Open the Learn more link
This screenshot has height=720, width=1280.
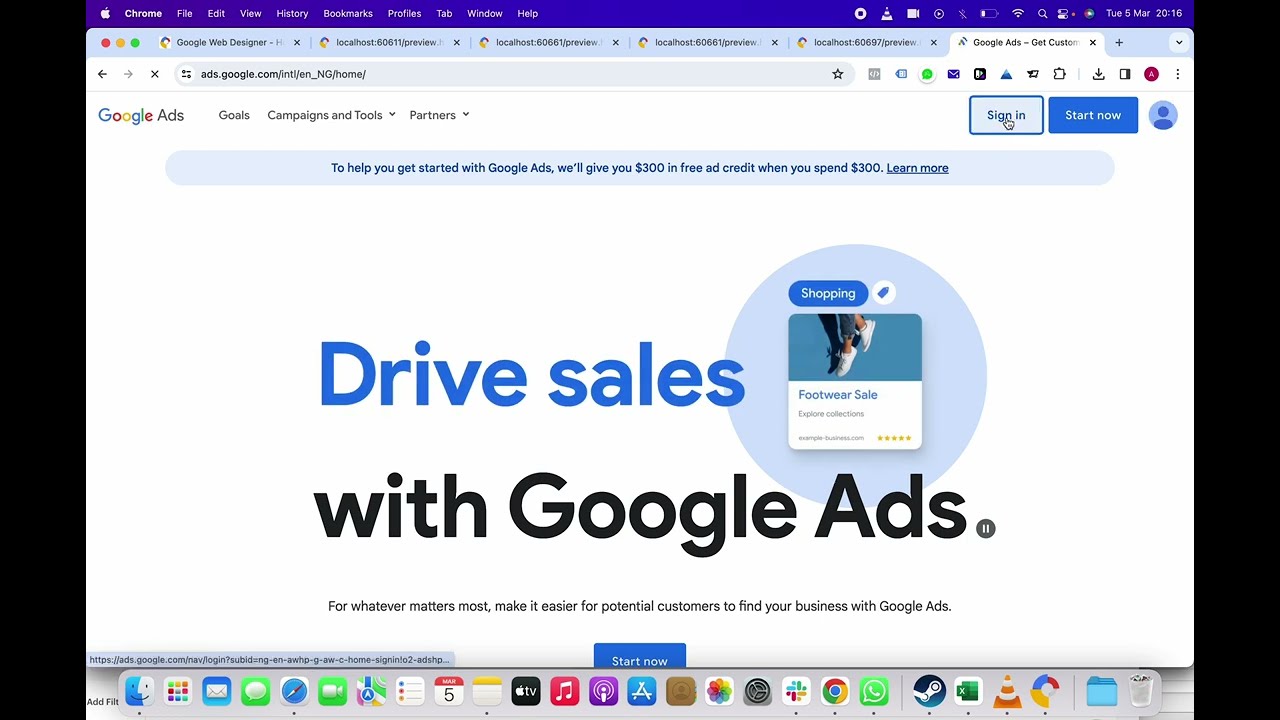[917, 168]
